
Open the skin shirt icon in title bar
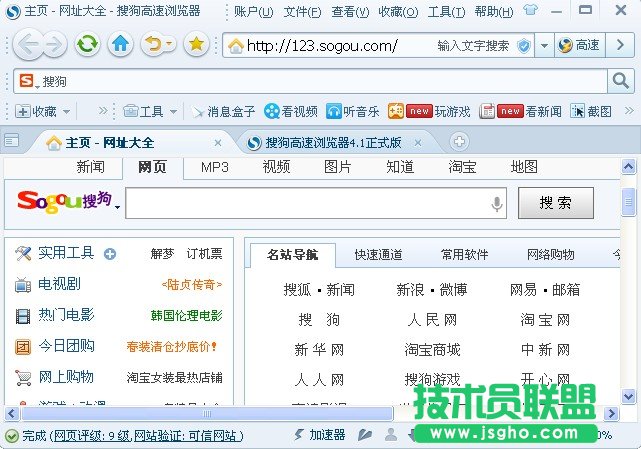point(530,11)
